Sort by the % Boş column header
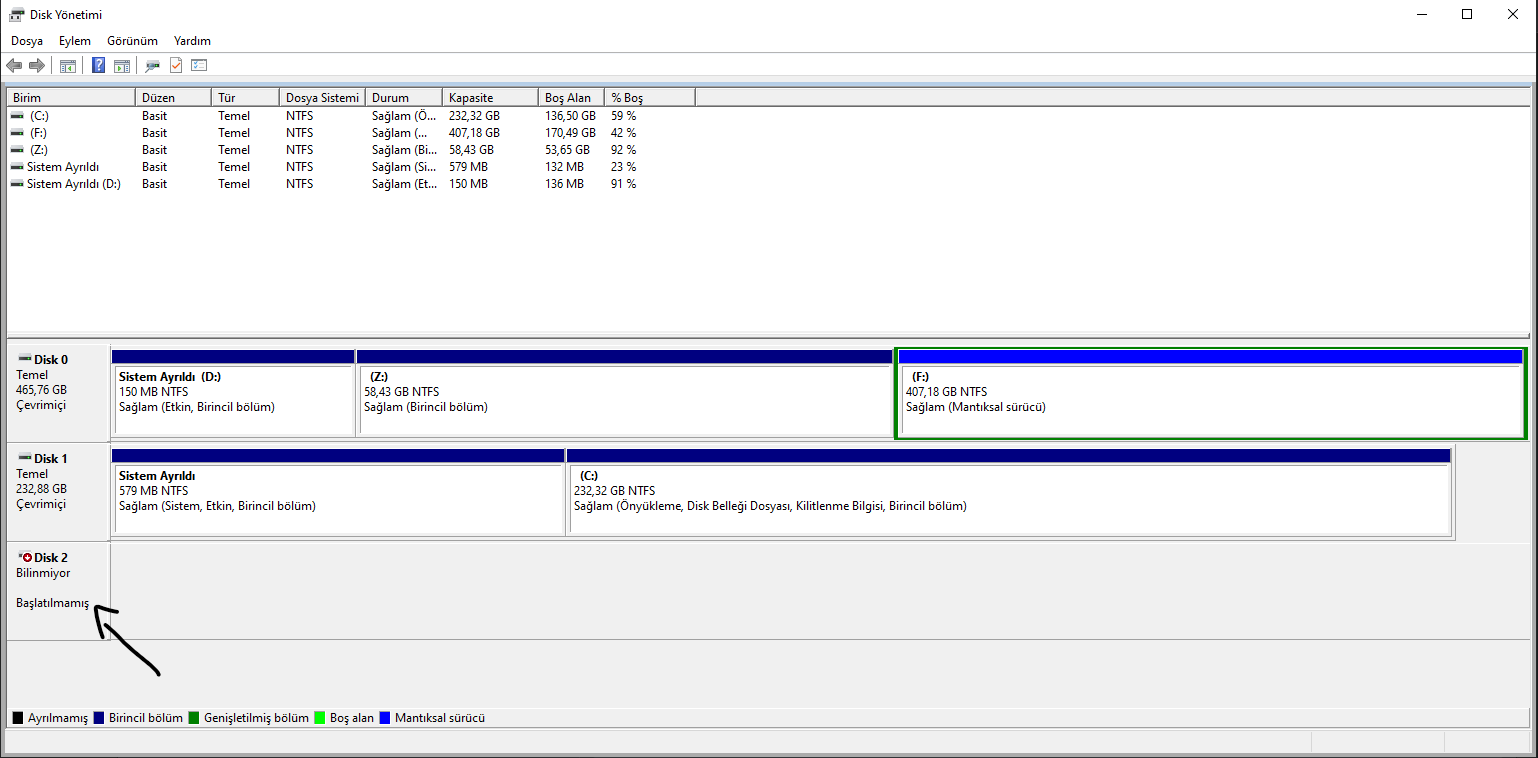The height and width of the screenshot is (758, 1538). tap(650, 98)
